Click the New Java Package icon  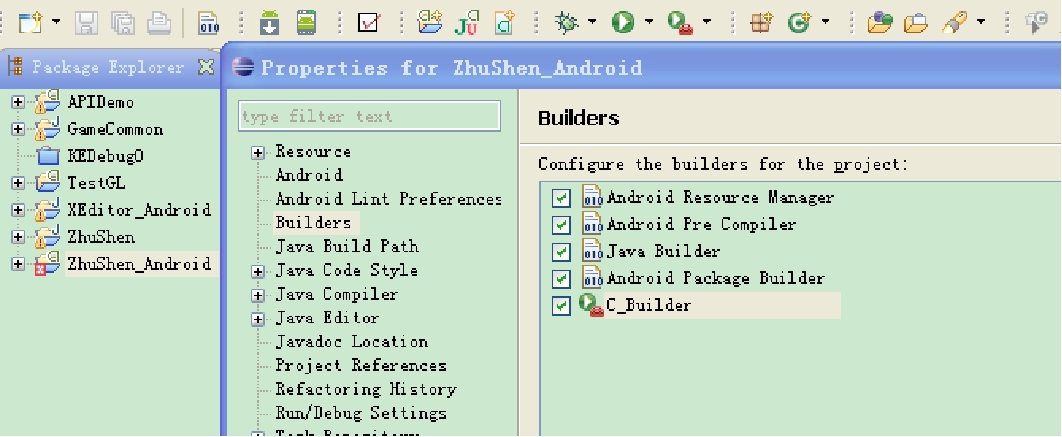[762, 24]
